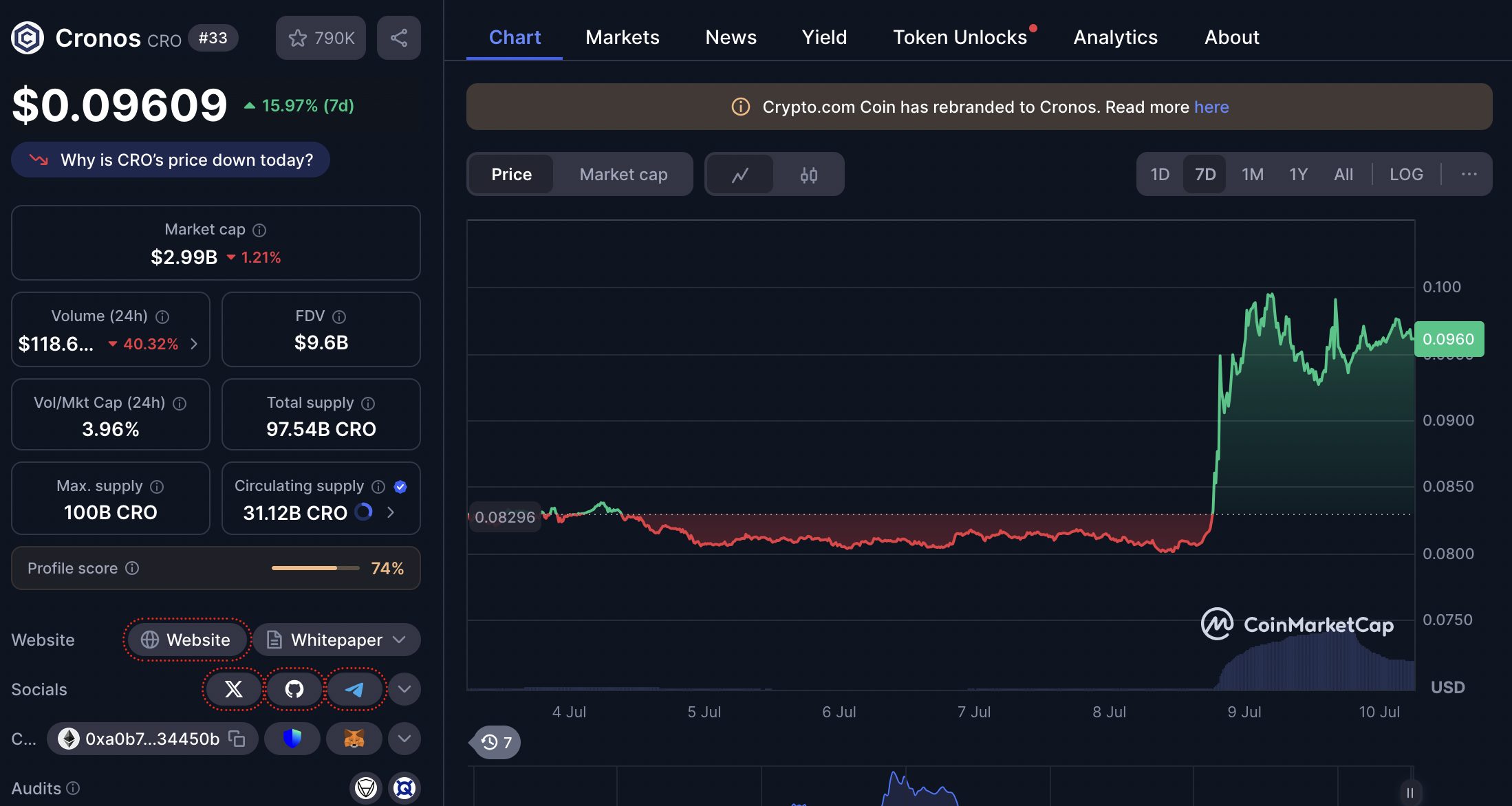The height and width of the screenshot is (806, 1512).
Task: Select the candlestick chart type
Action: click(809, 175)
